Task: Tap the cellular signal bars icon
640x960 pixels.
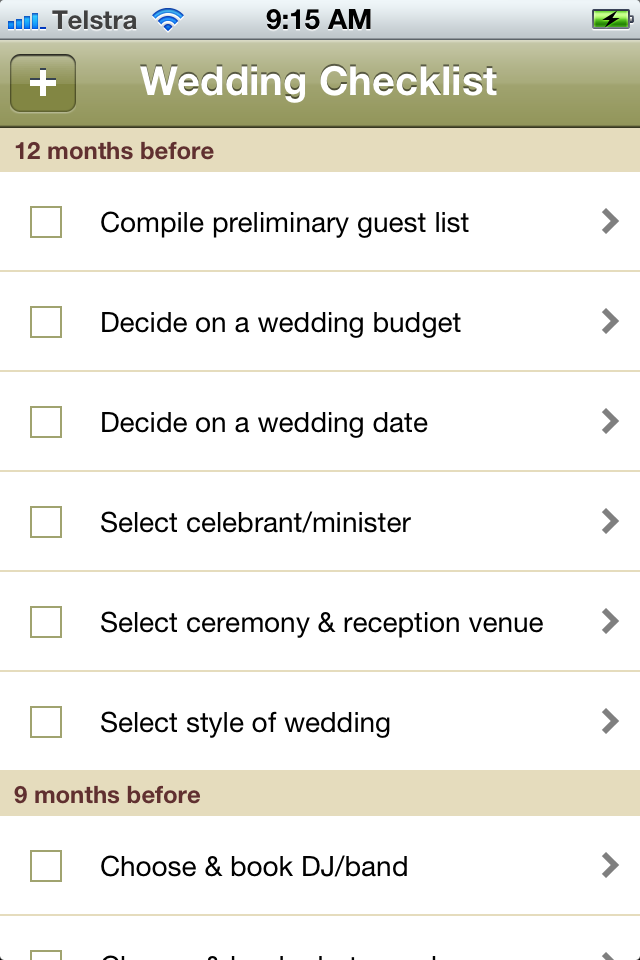Action: pos(24,19)
